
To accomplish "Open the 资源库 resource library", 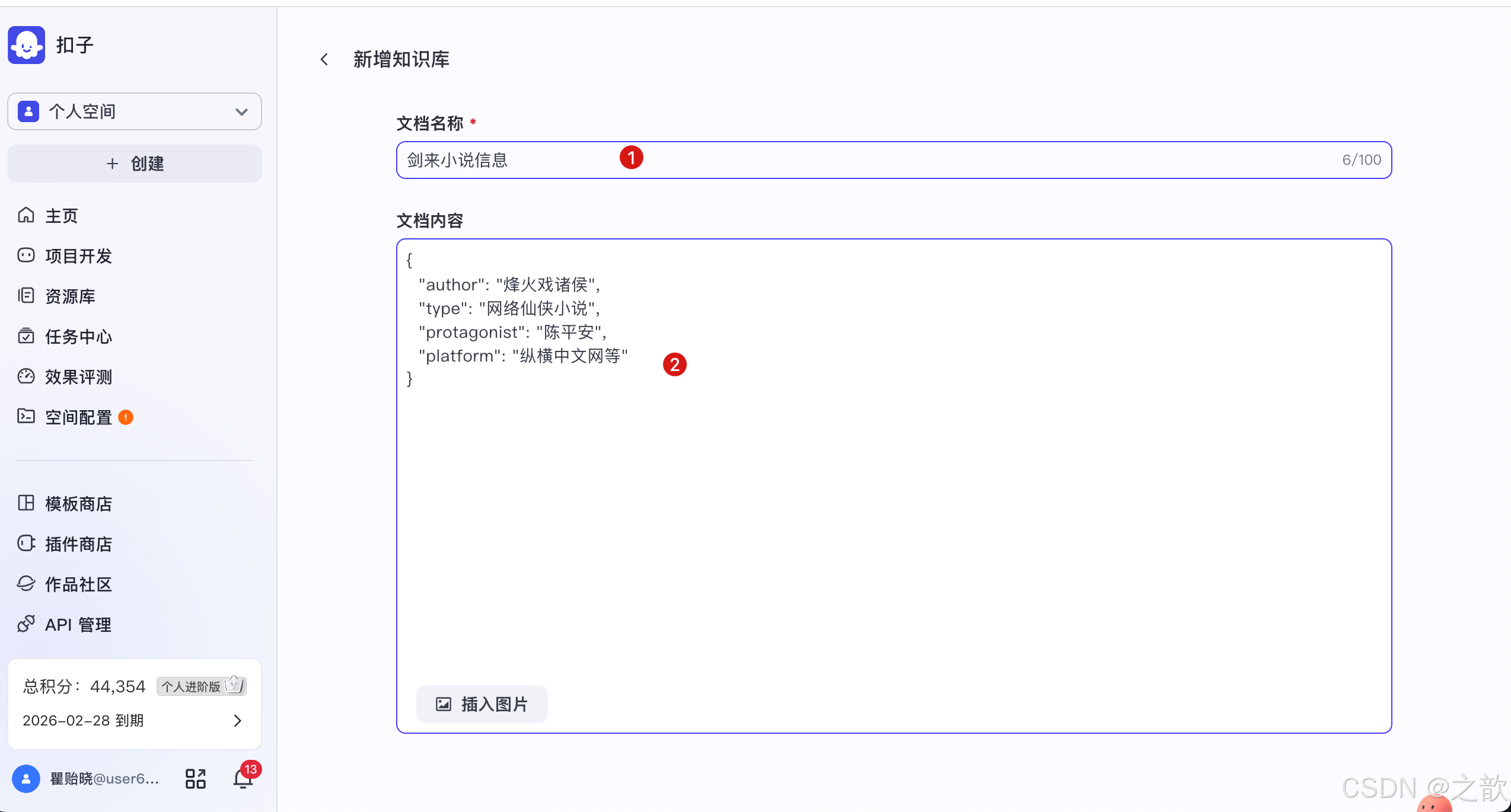I will (69, 296).
